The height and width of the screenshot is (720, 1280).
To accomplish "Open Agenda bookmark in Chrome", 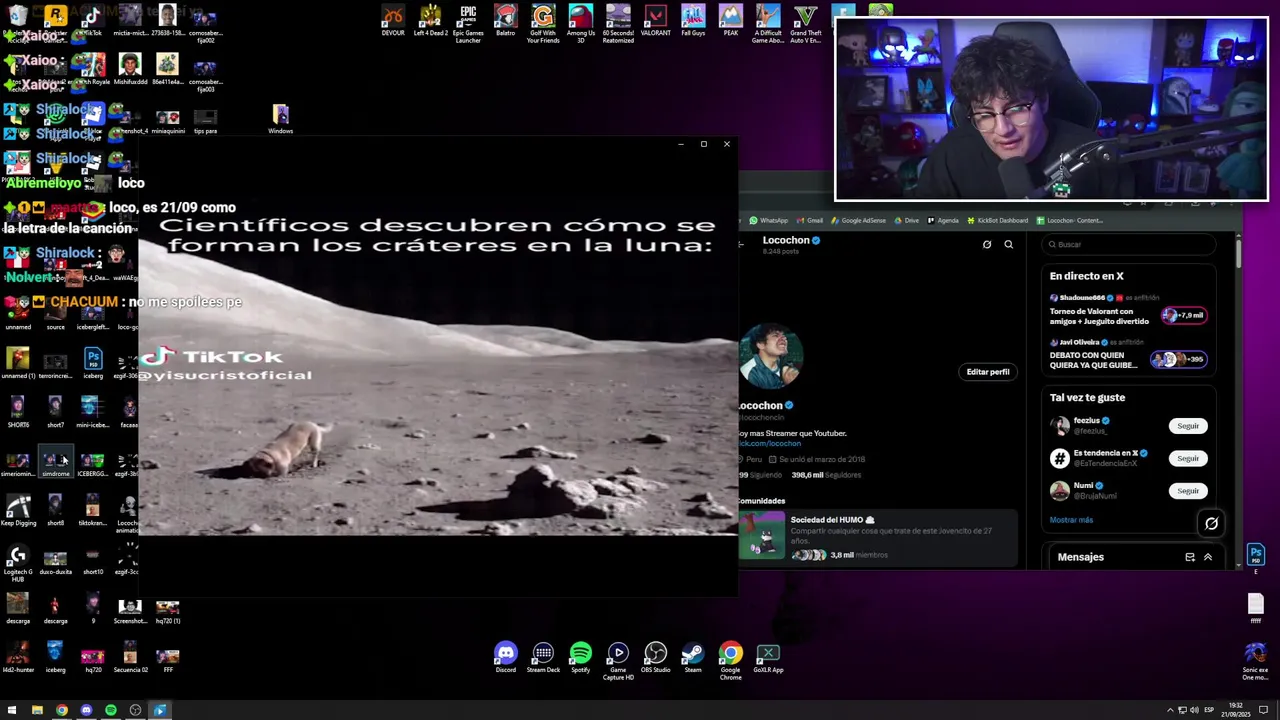I will pyautogui.click(x=943, y=220).
